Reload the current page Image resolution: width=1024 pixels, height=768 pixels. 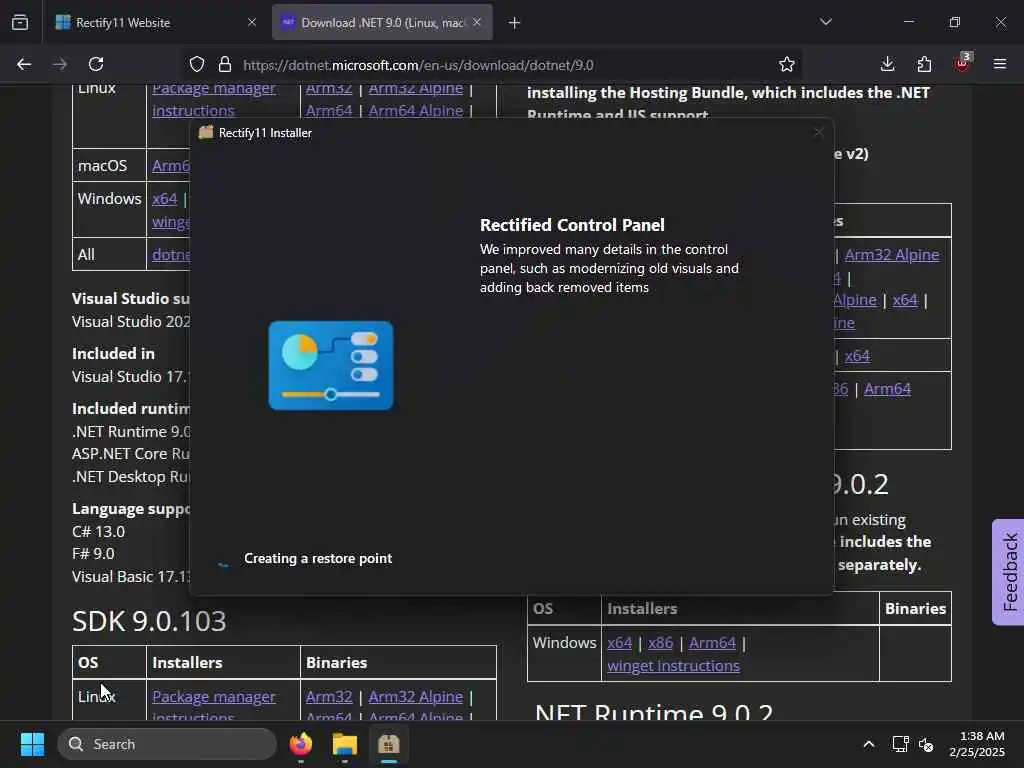point(96,64)
